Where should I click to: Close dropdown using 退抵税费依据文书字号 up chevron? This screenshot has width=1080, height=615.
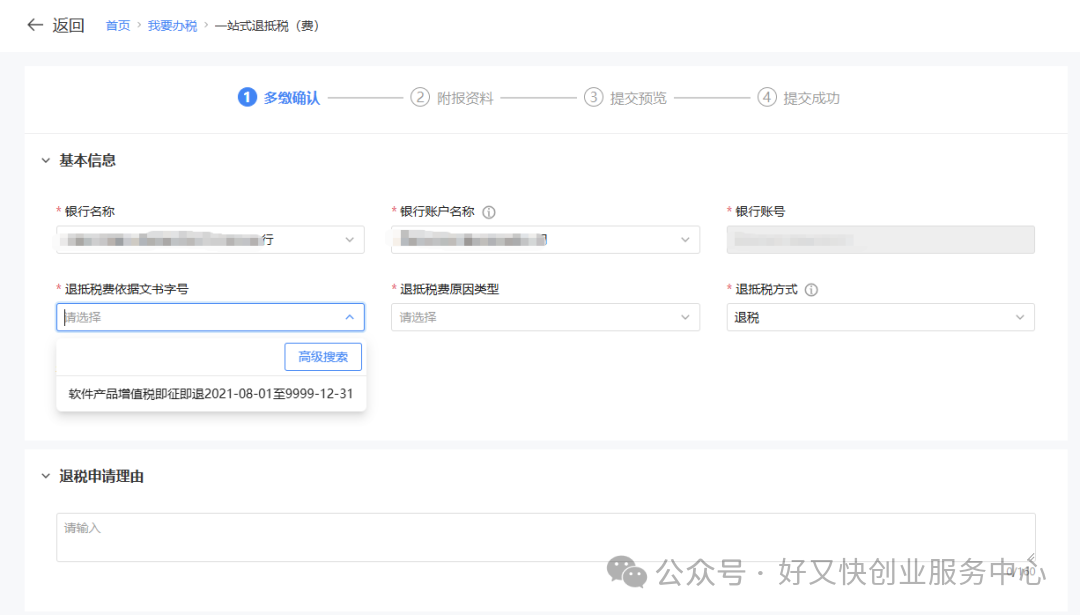[350, 317]
